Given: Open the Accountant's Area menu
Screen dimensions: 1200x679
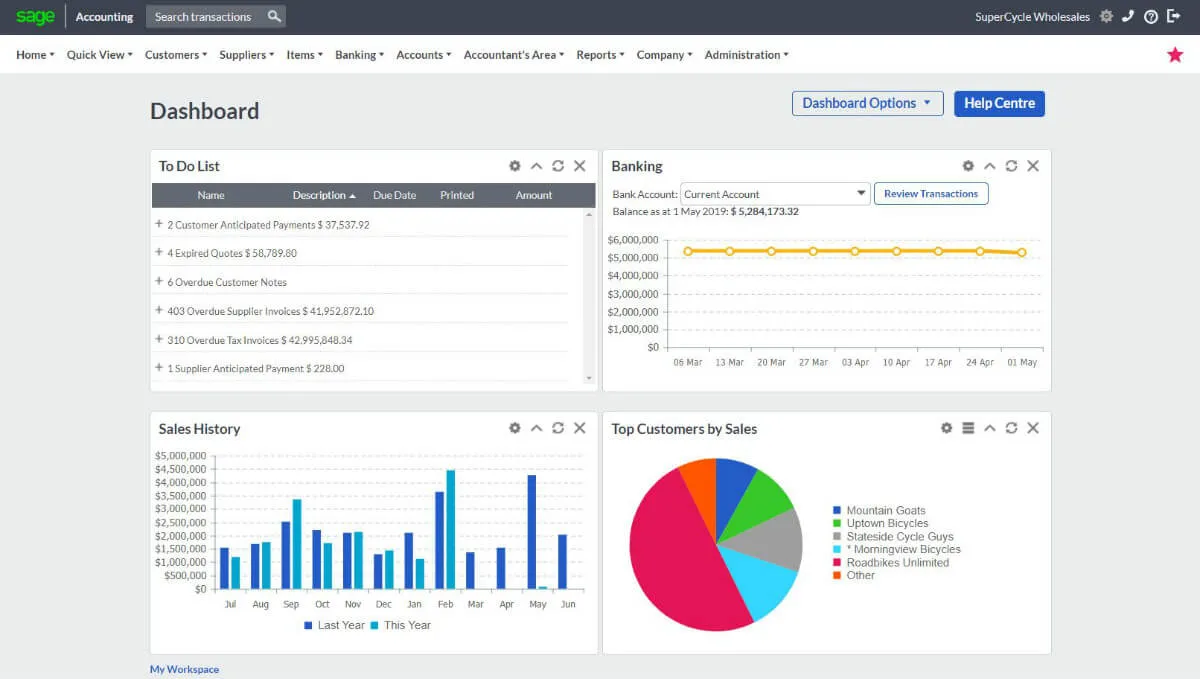Looking at the screenshot, I should (512, 55).
